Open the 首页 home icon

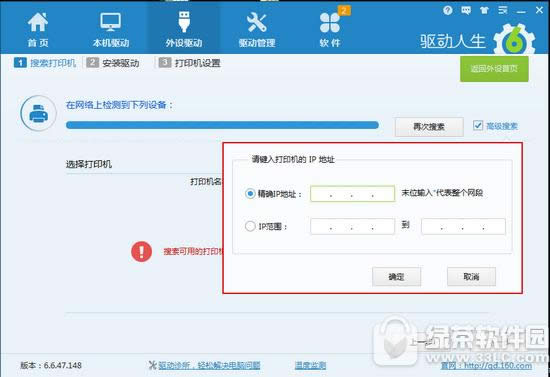coord(38,22)
